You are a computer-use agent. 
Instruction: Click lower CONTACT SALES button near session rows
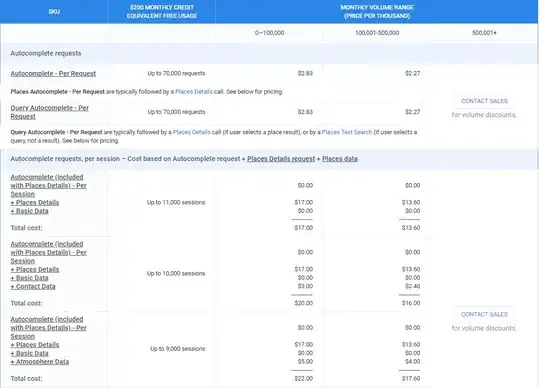(x=484, y=314)
